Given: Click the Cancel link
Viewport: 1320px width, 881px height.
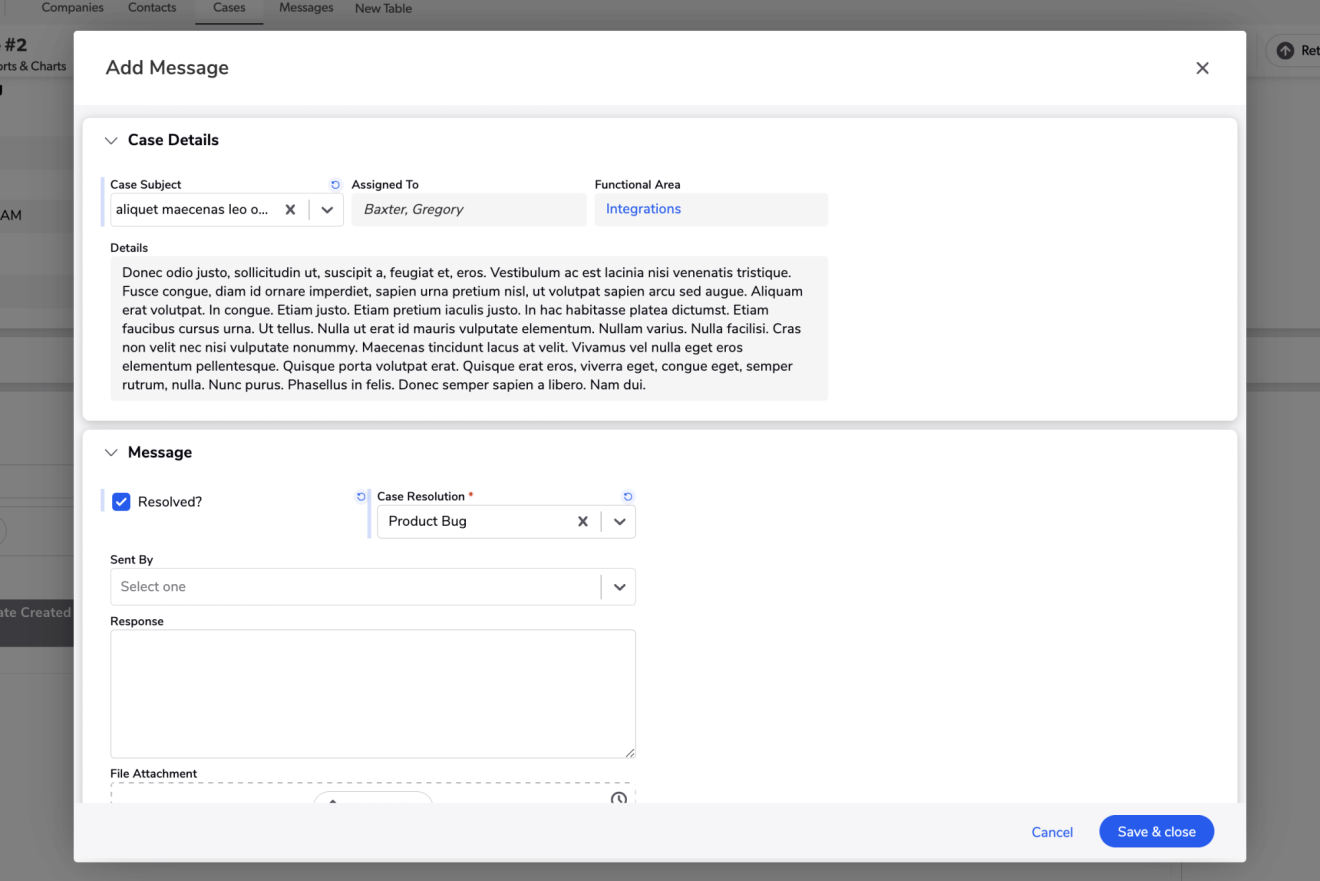Looking at the screenshot, I should click(x=1052, y=832).
